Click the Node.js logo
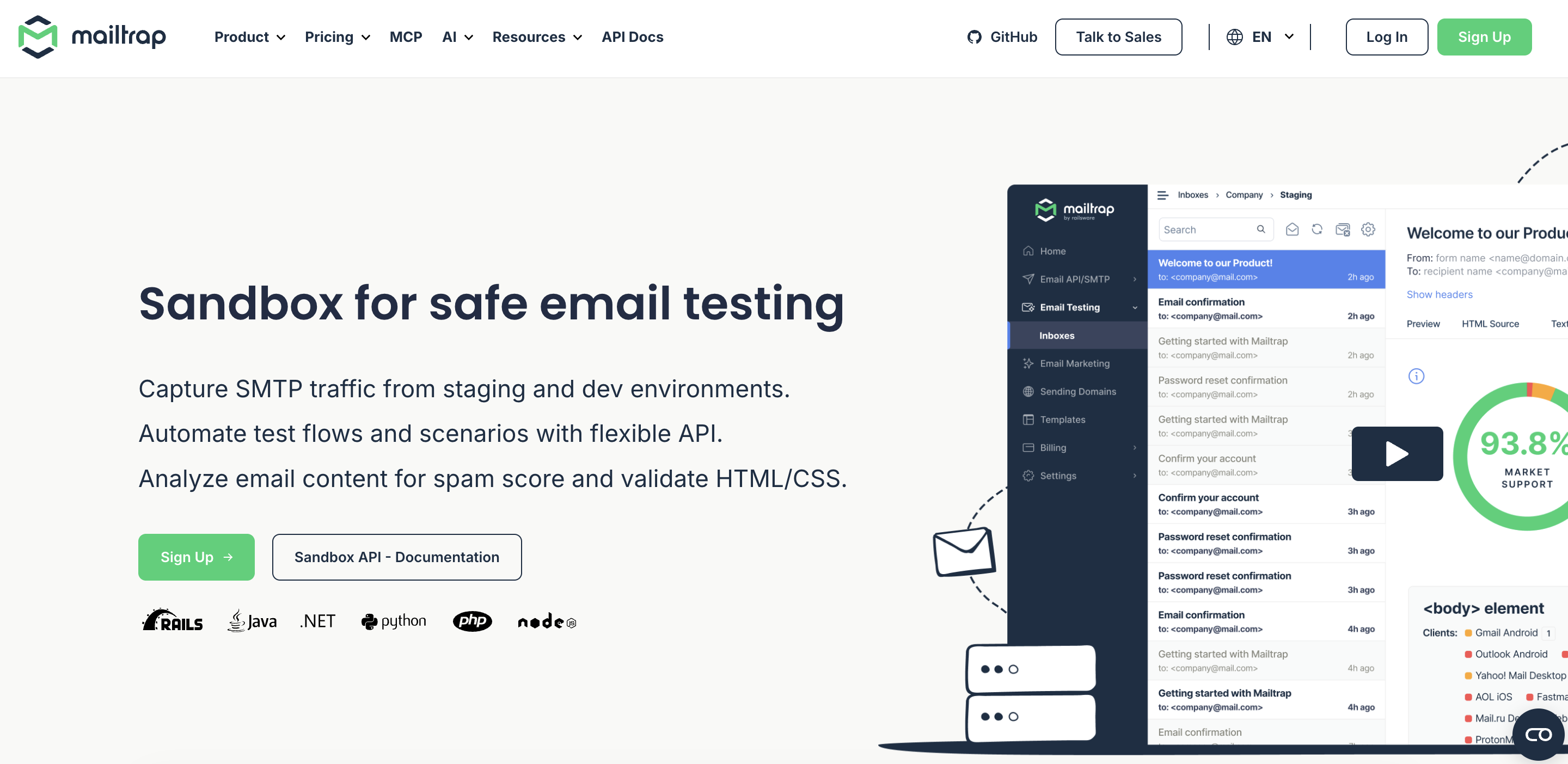The image size is (1568, 764). 547,621
